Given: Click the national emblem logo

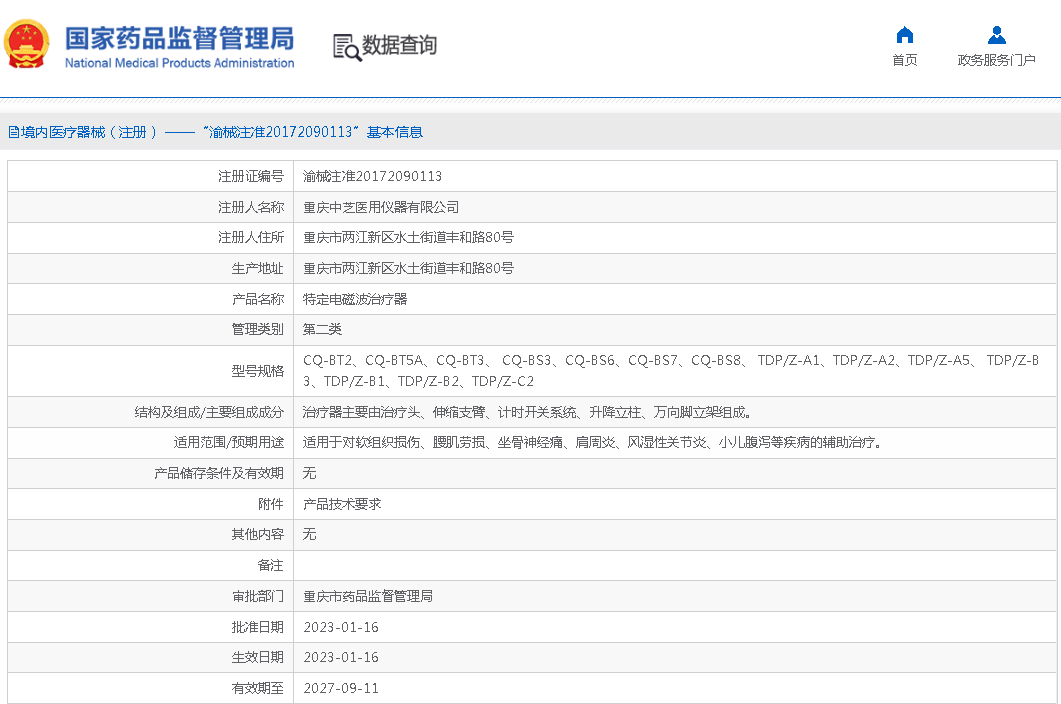Looking at the screenshot, I should click(x=27, y=45).
